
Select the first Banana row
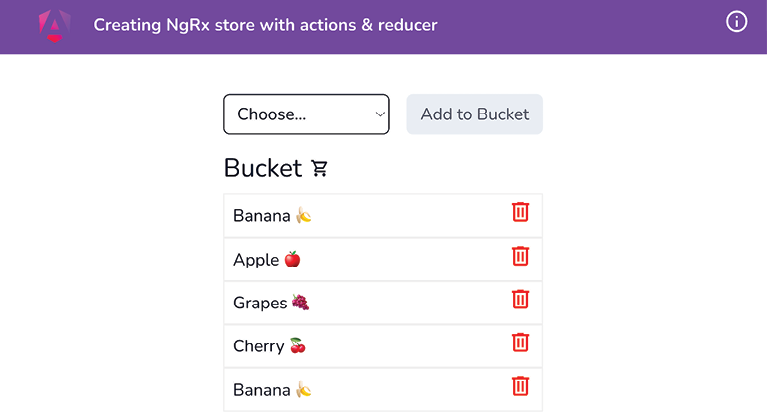click(x=383, y=216)
